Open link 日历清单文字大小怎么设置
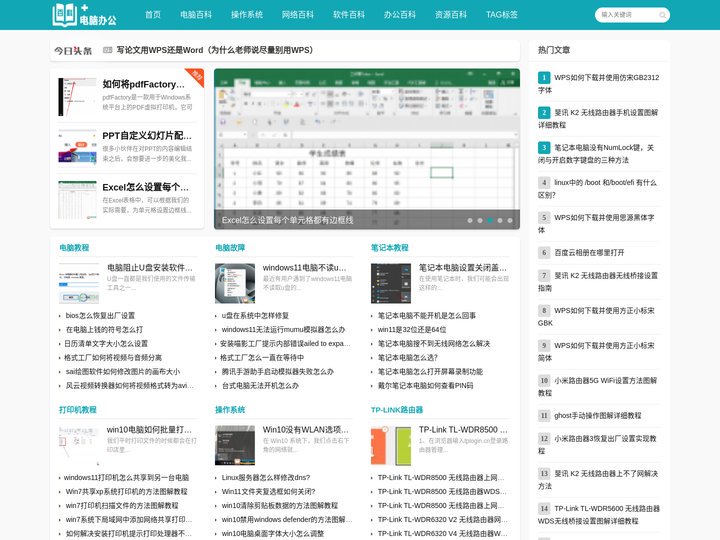Viewport: 720px width, 540px height. [x=106, y=344]
